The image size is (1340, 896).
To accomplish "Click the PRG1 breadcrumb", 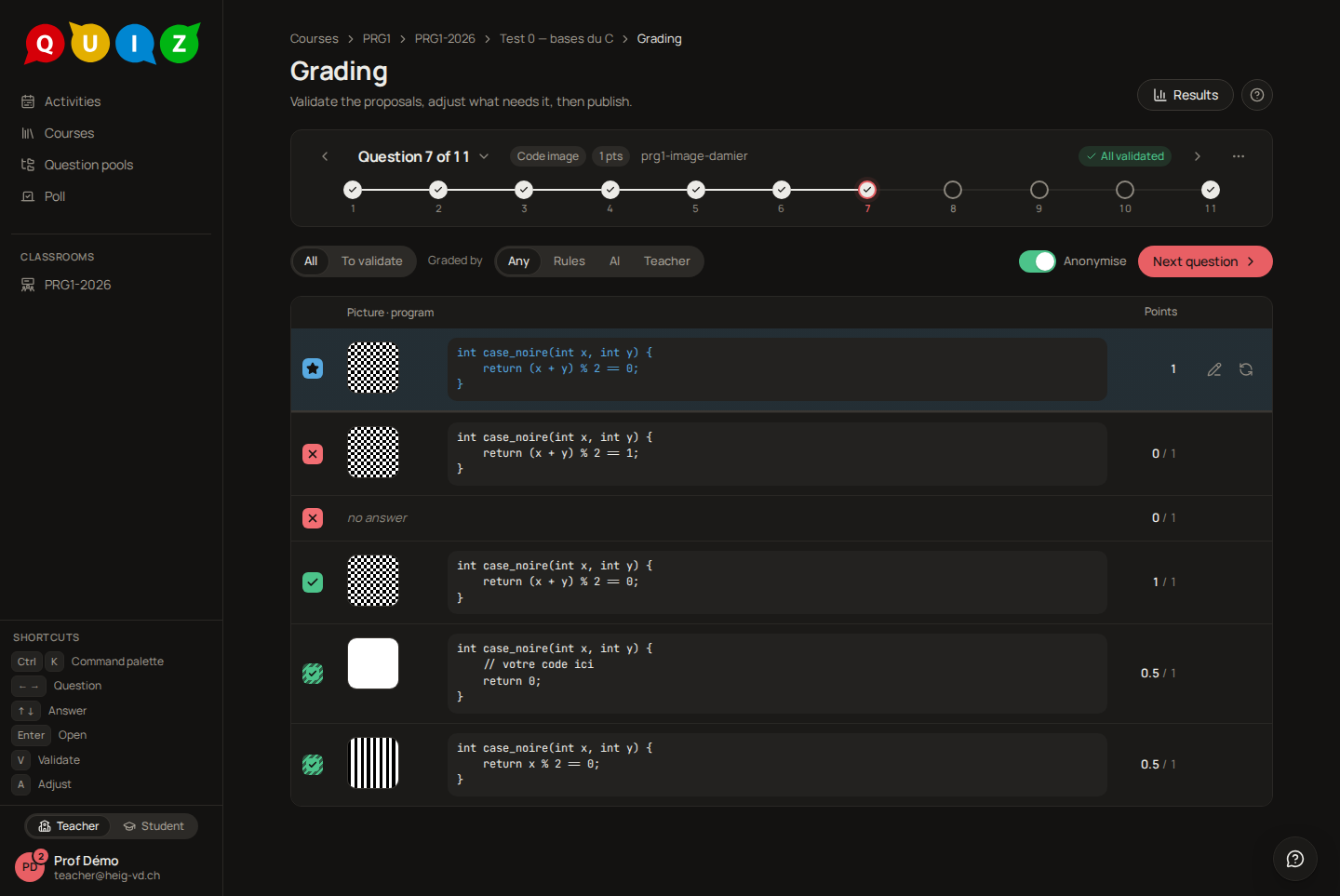I will [x=377, y=39].
